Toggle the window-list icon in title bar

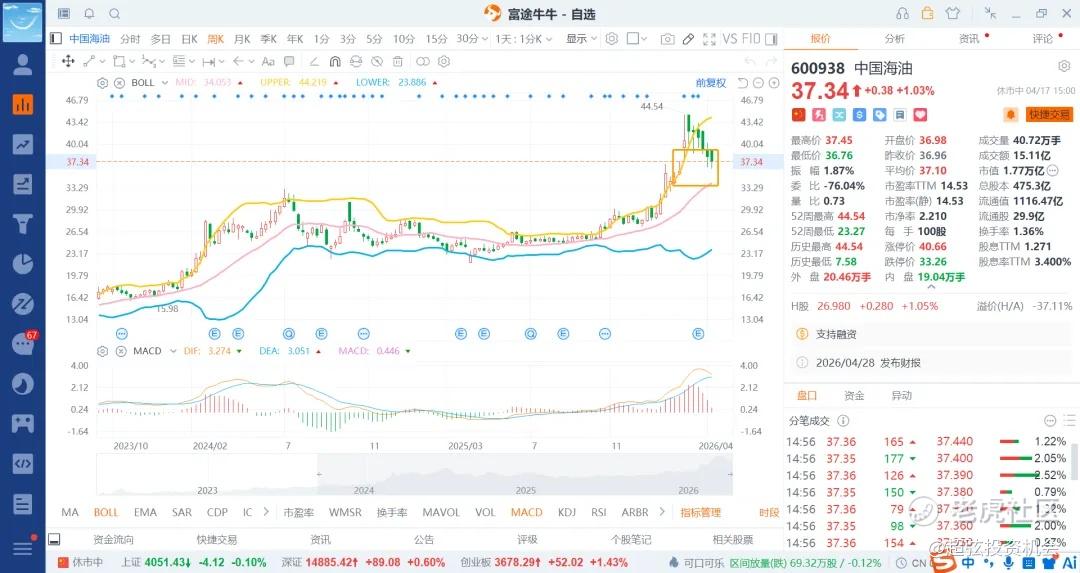[x=64, y=14]
